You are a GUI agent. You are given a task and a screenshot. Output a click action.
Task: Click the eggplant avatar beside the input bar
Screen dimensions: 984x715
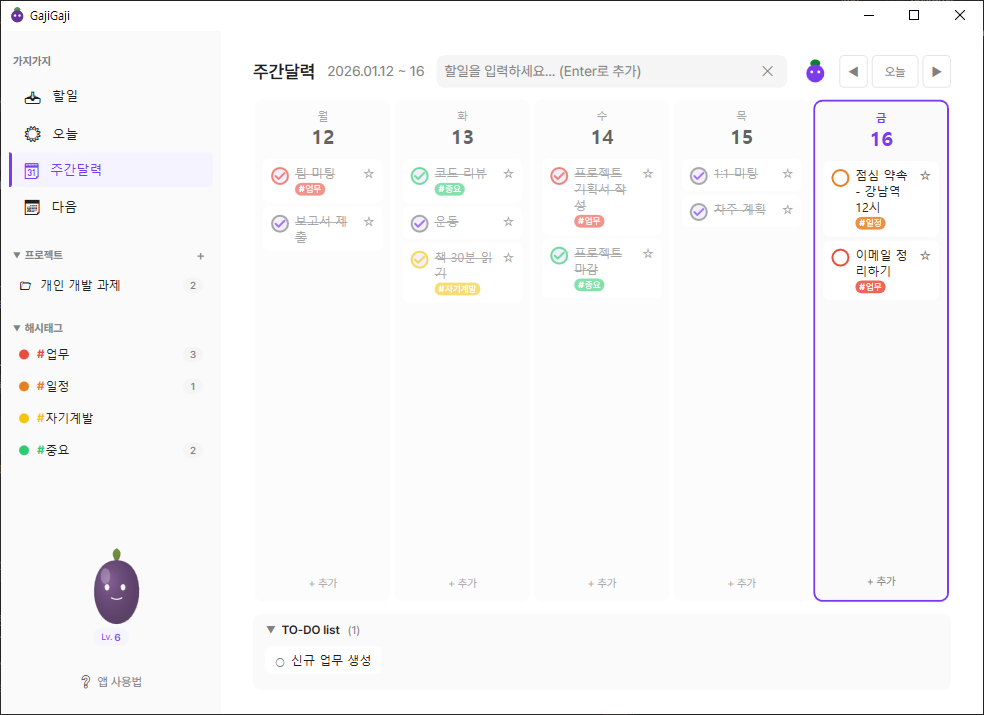coord(815,70)
